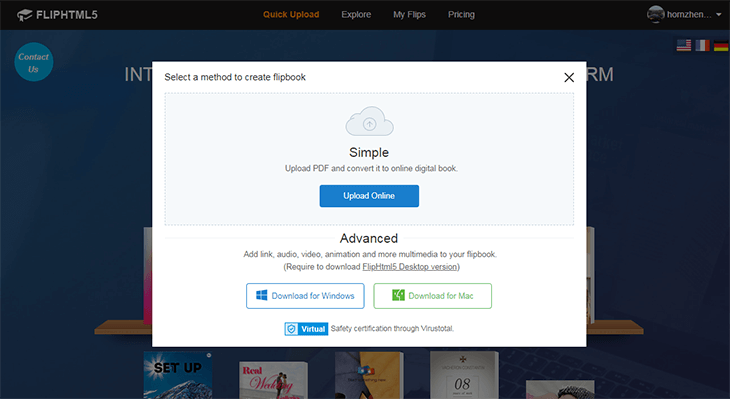Click the Upload Online button
The height and width of the screenshot is (399, 730).
(369, 196)
